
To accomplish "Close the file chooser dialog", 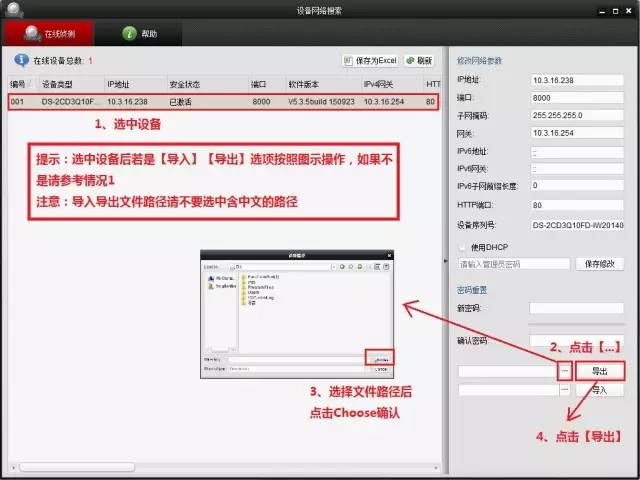I will pyautogui.click(x=391, y=256).
